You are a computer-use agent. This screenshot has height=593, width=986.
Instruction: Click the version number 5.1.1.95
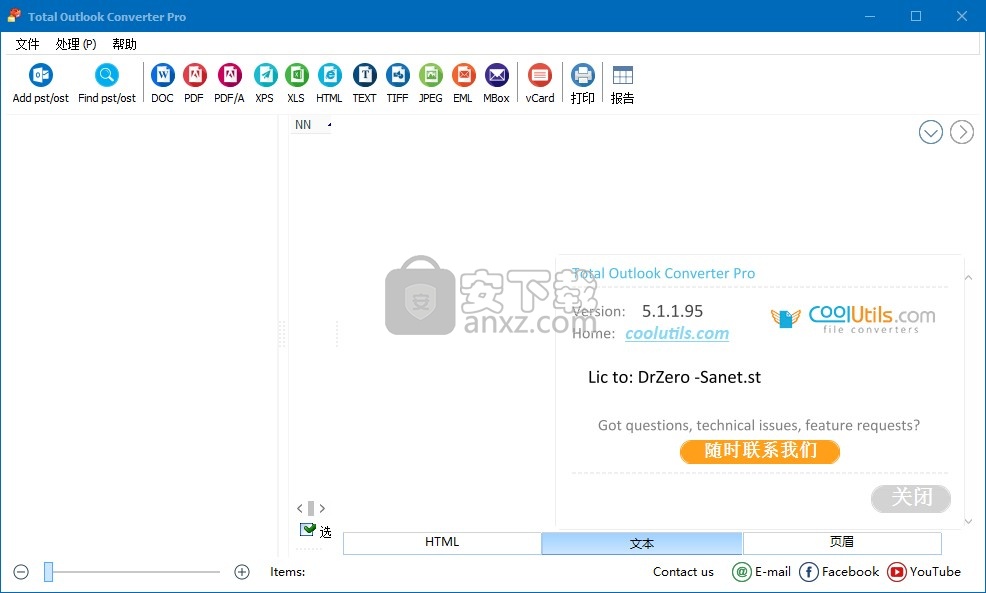click(x=672, y=311)
